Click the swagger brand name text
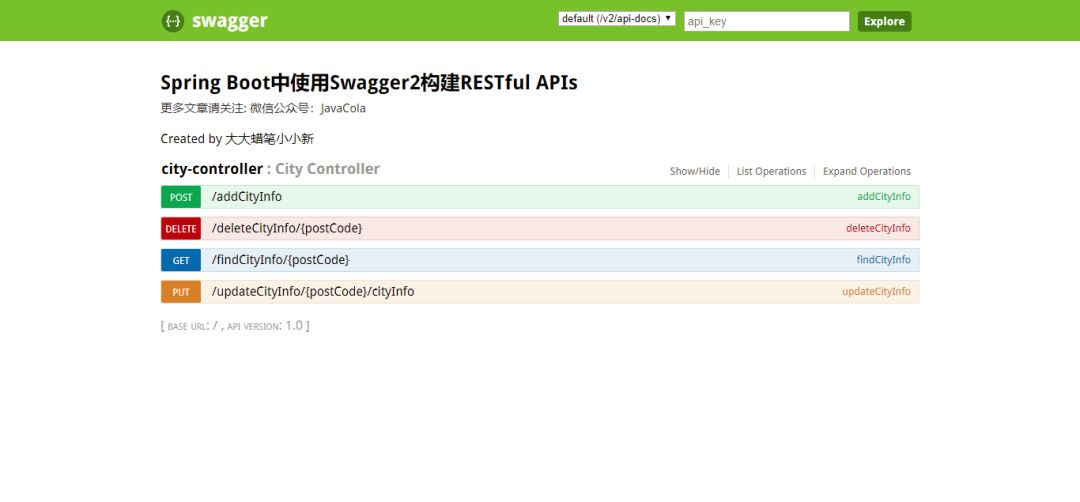The height and width of the screenshot is (502, 1080). click(x=229, y=21)
